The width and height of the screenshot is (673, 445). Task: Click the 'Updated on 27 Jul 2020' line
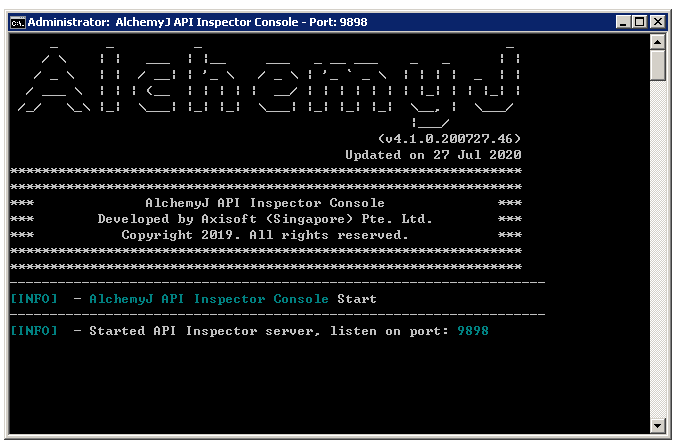(x=434, y=155)
